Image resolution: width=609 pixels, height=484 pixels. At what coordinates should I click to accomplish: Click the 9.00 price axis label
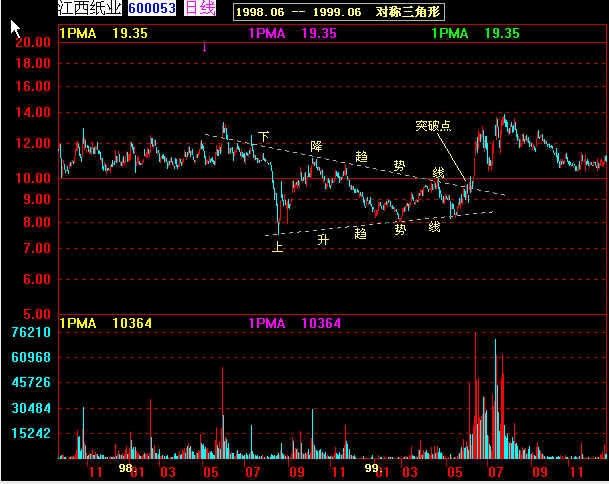37,199
